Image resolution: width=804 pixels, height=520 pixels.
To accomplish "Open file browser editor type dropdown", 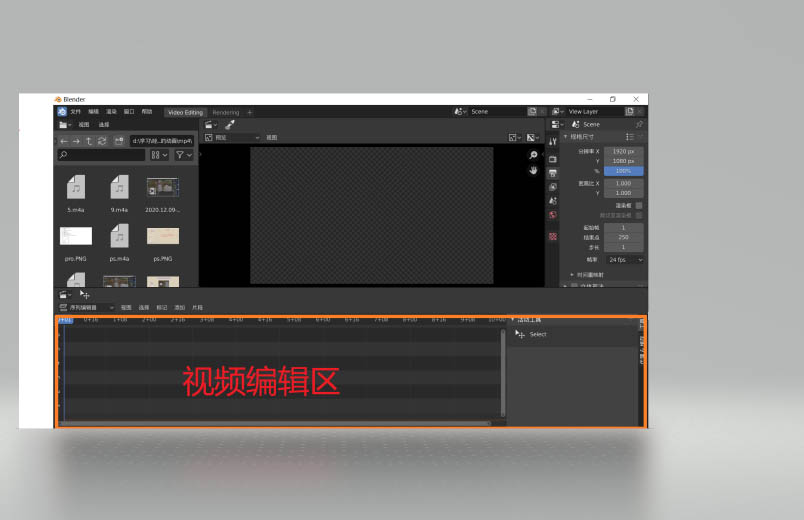I will click(x=65, y=125).
